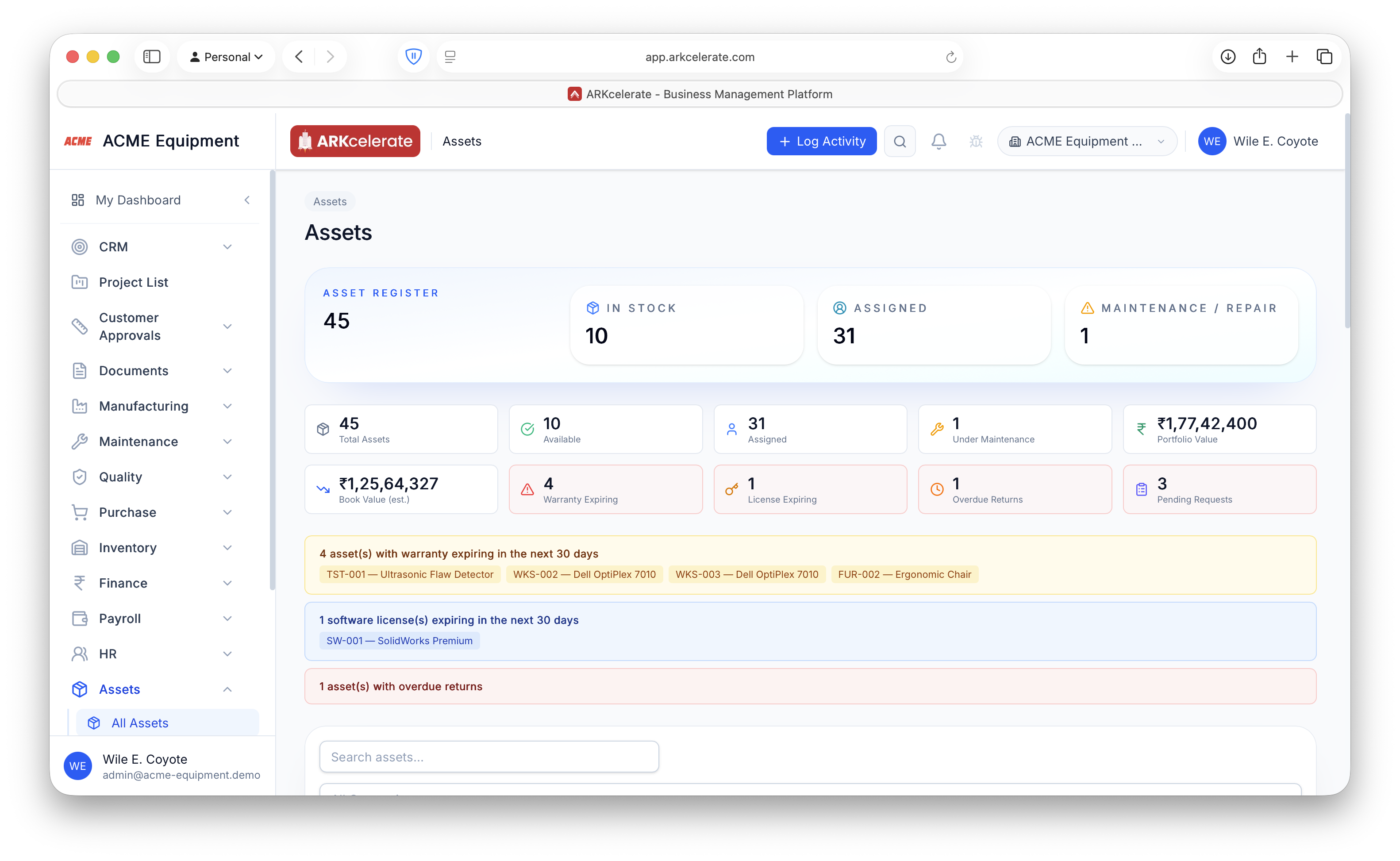This screenshot has width=1400, height=861.
Task: Expand the Purchase chevron
Action: pyautogui.click(x=227, y=512)
